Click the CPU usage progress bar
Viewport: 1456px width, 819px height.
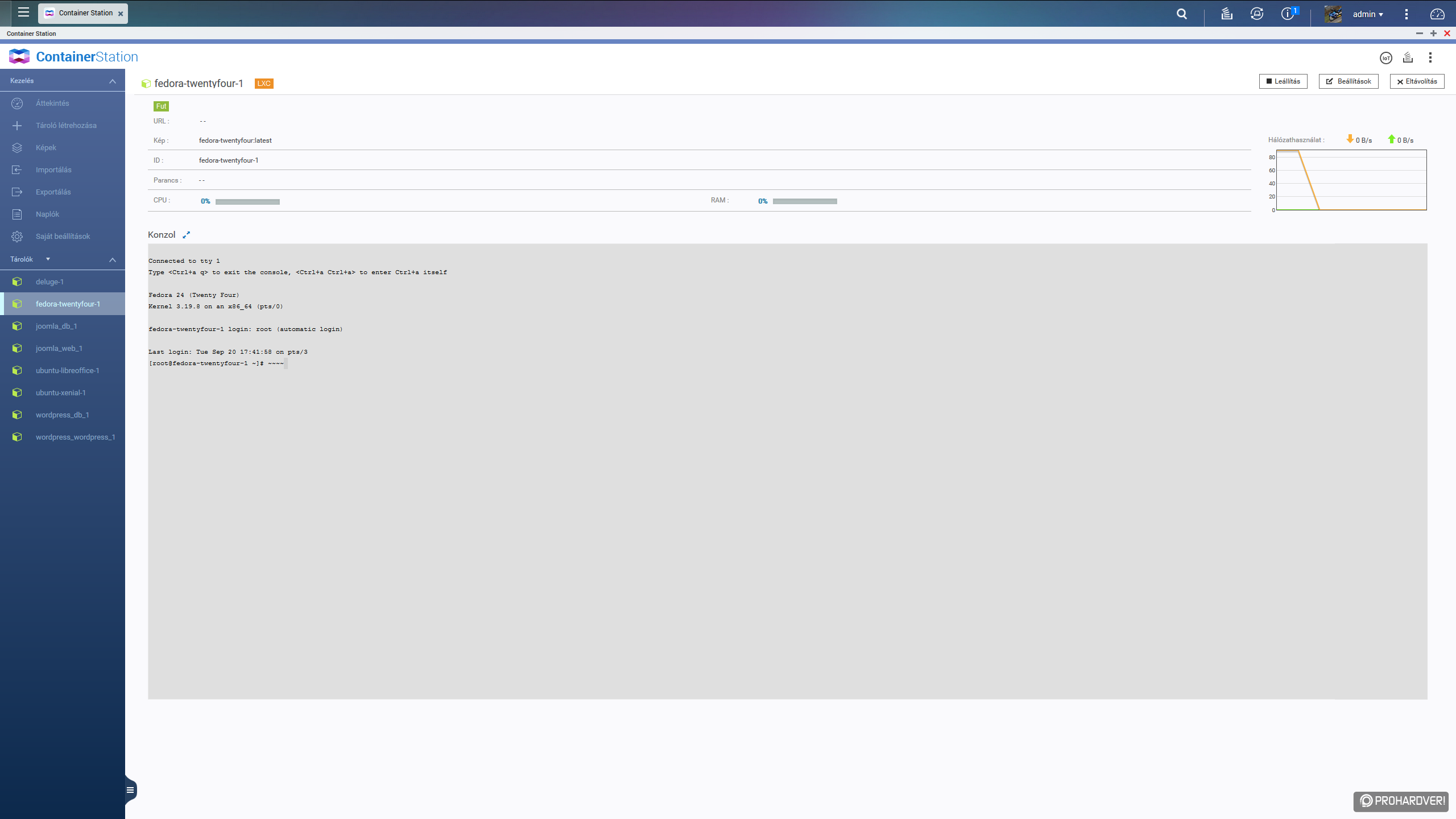pyautogui.click(x=247, y=201)
